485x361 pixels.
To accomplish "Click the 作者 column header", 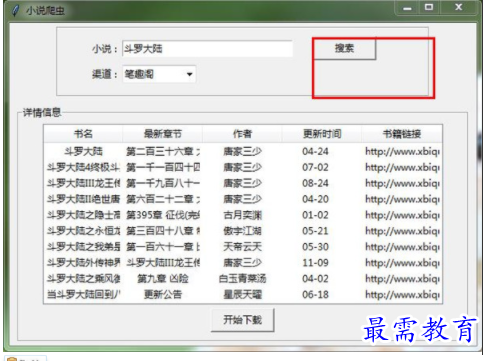I will [x=242, y=134].
